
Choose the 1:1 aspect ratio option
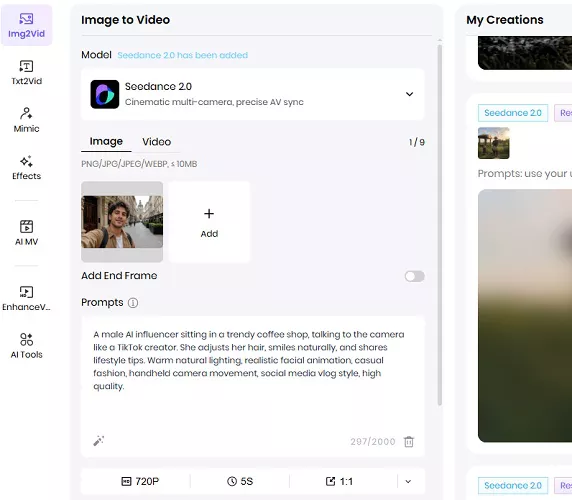pyautogui.click(x=339, y=481)
